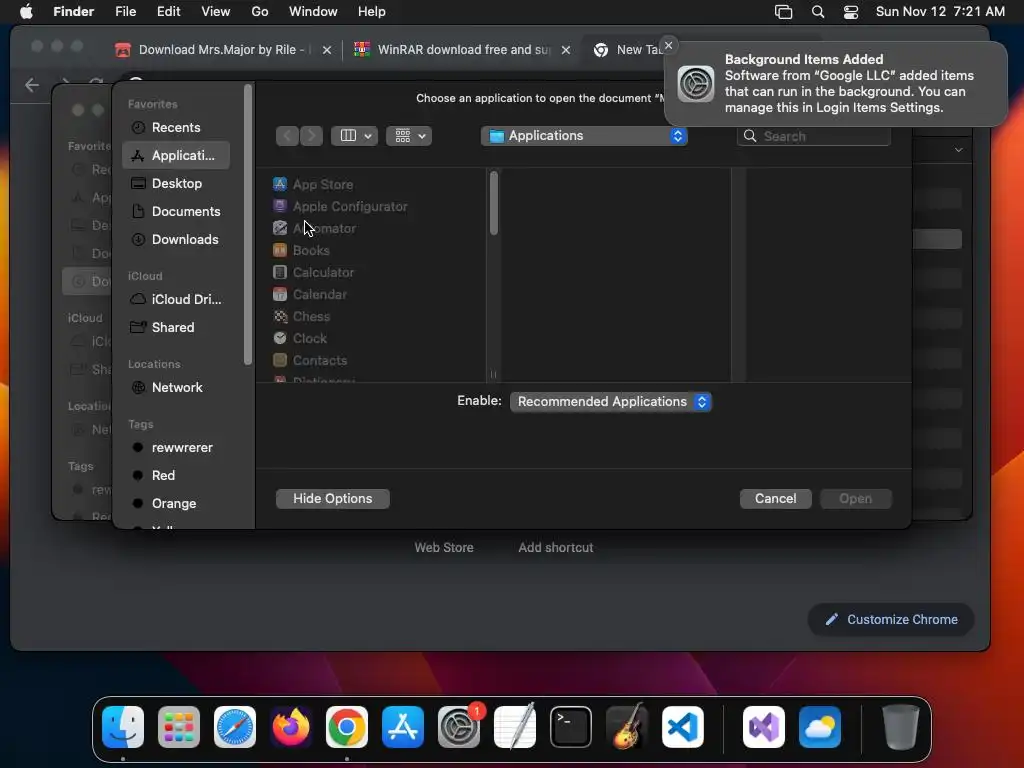
Task: Open GarageBand from the dock
Action: pyautogui.click(x=627, y=727)
